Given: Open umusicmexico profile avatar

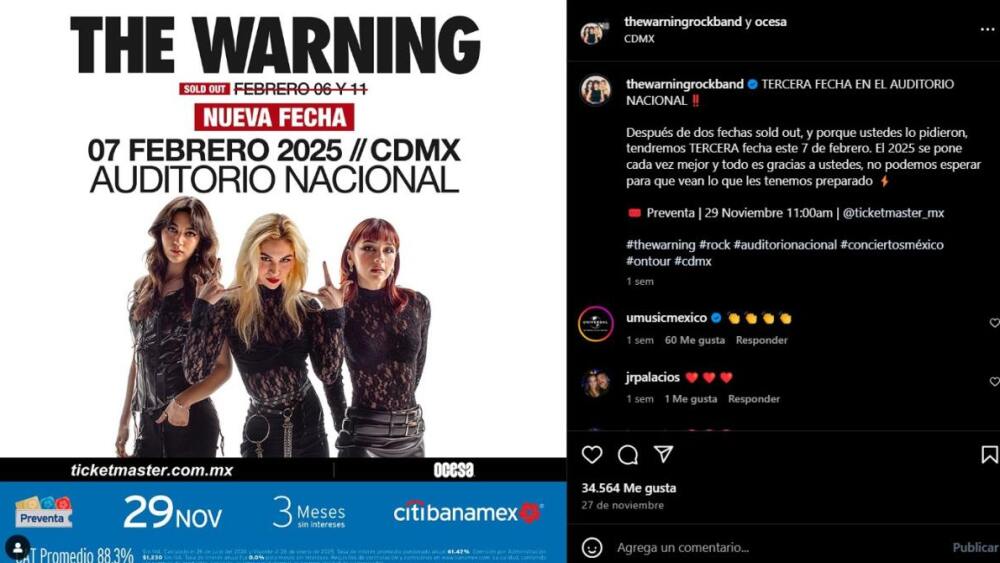Looking at the screenshot, I should (x=596, y=324).
